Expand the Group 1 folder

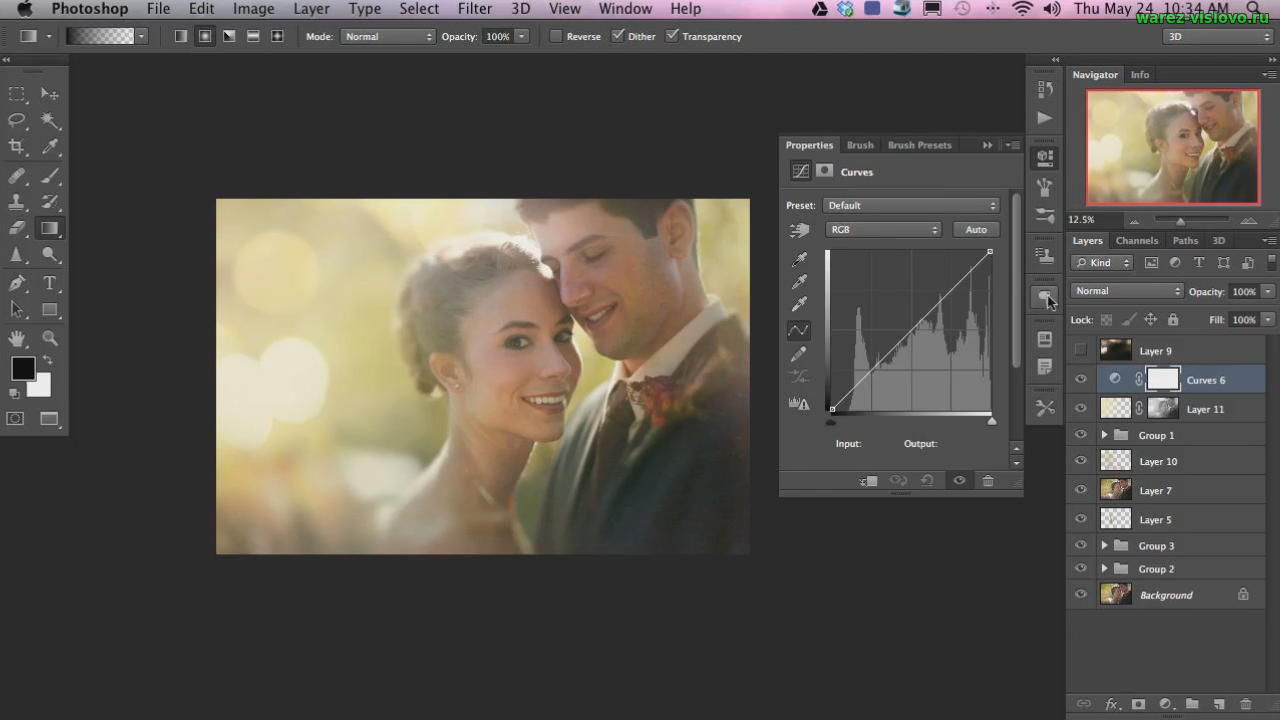click(1104, 435)
